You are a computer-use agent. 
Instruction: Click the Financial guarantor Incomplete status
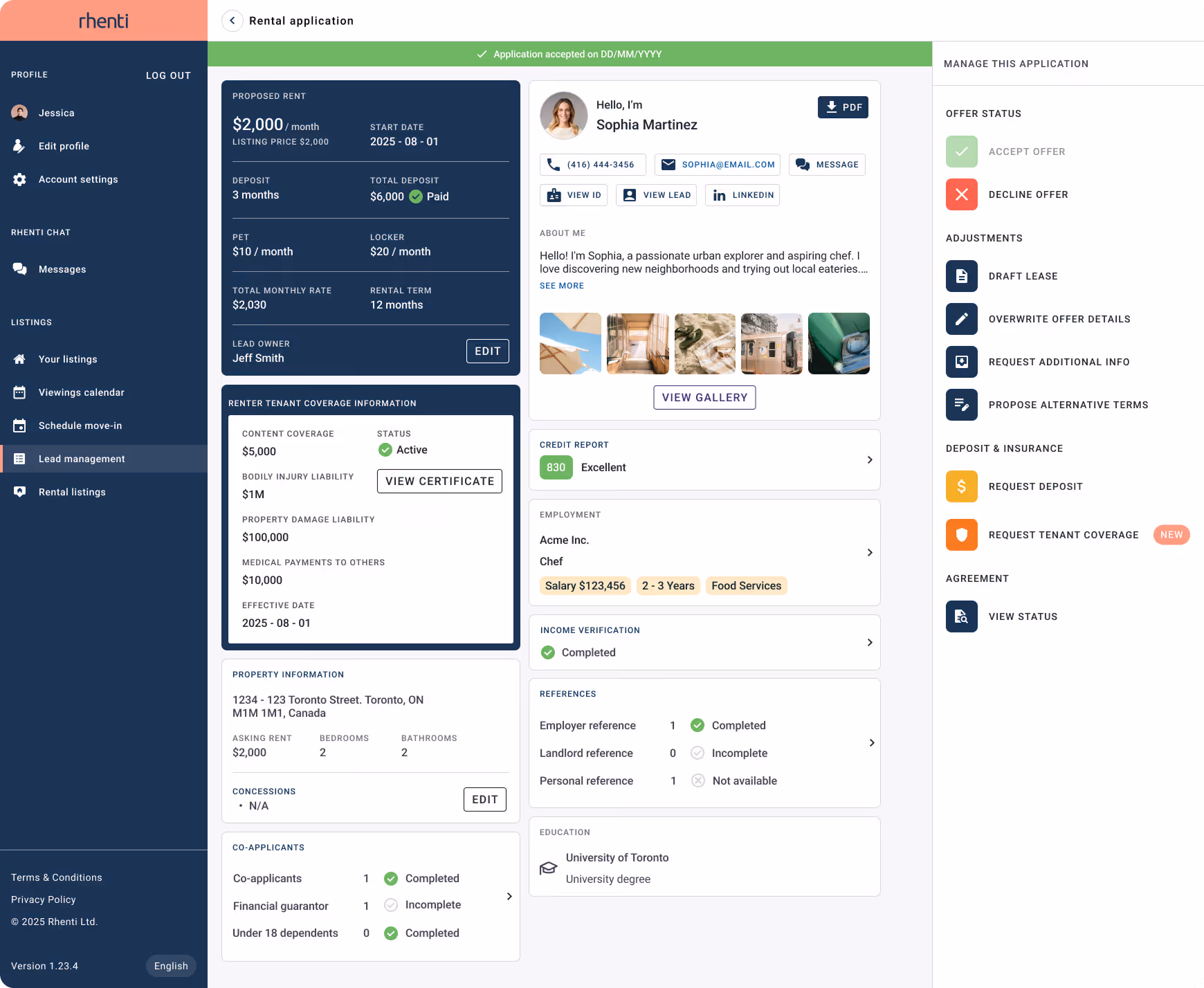coord(423,905)
